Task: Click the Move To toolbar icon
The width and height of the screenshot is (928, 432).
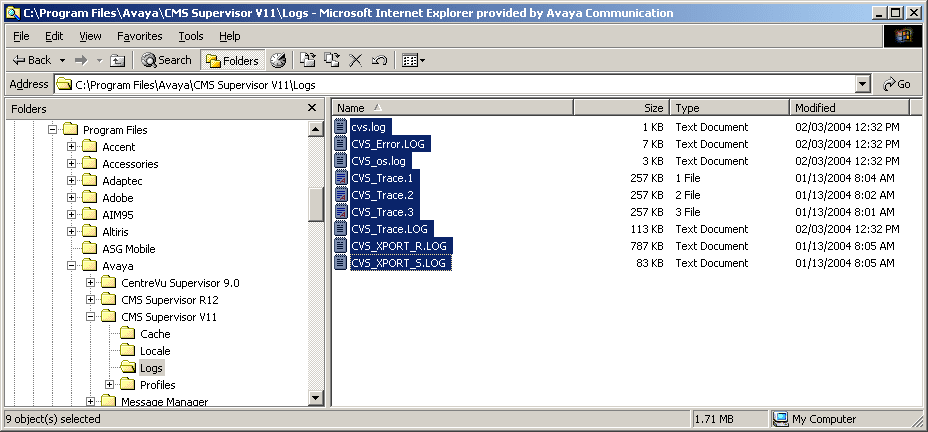Action: pos(308,60)
